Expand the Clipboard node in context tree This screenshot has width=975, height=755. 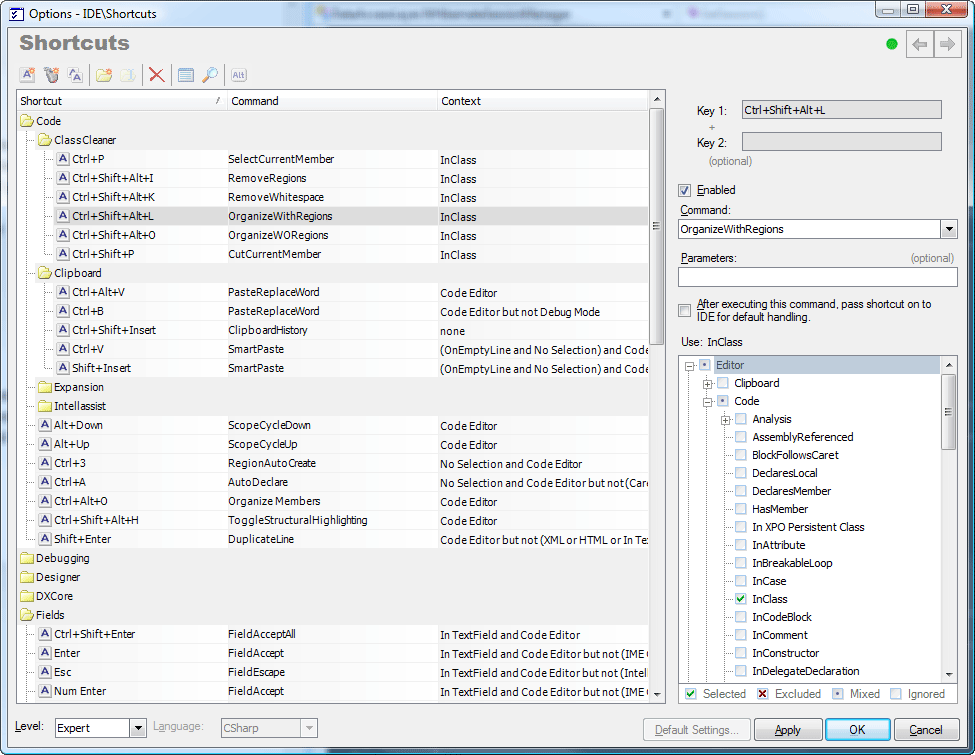[708, 383]
